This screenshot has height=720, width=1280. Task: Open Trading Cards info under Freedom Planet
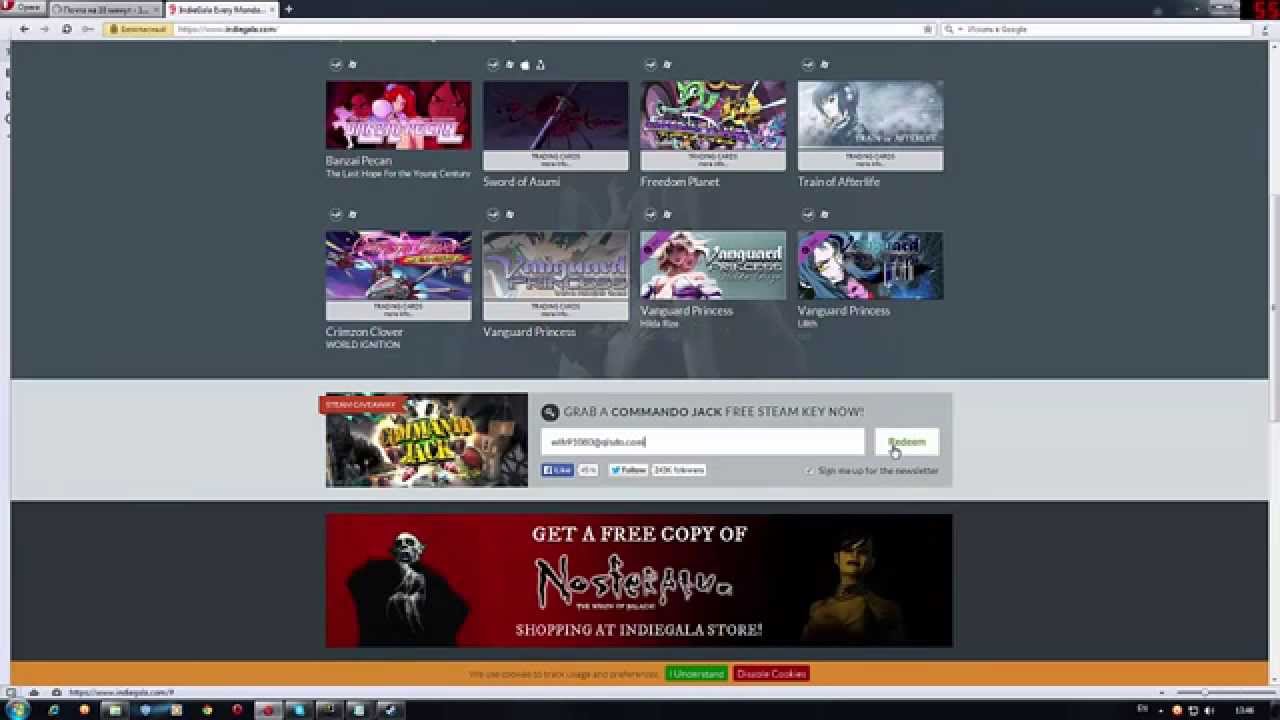point(713,160)
